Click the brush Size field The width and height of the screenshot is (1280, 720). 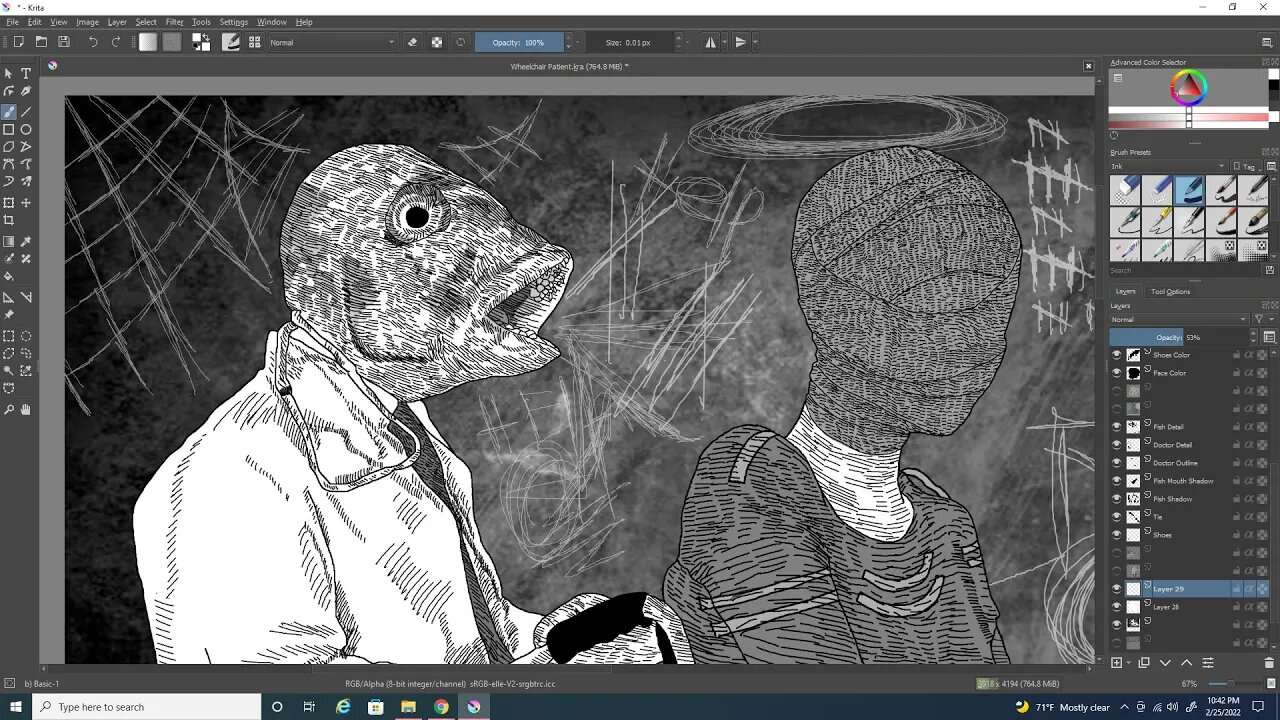click(628, 42)
